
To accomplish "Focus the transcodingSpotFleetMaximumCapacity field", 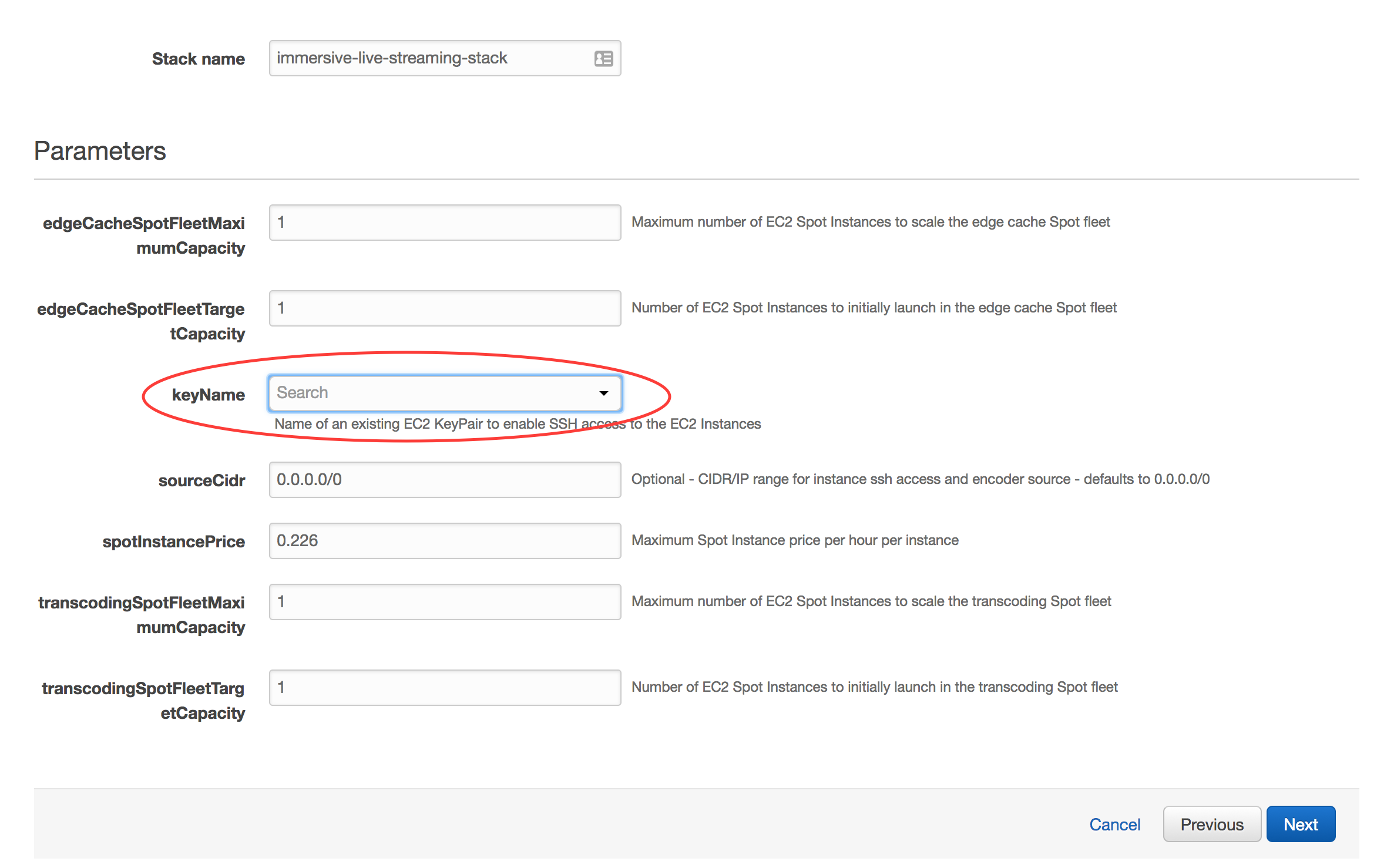I will 445,602.
